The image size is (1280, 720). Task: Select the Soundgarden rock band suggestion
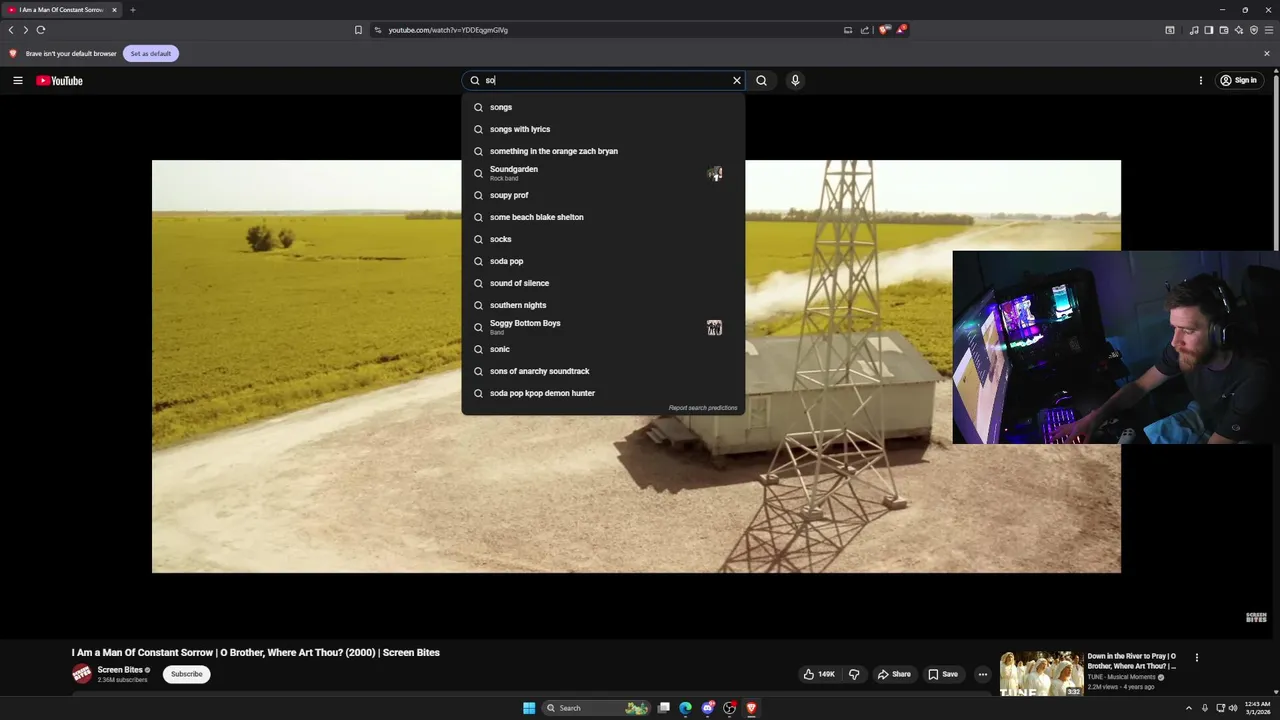coord(603,173)
